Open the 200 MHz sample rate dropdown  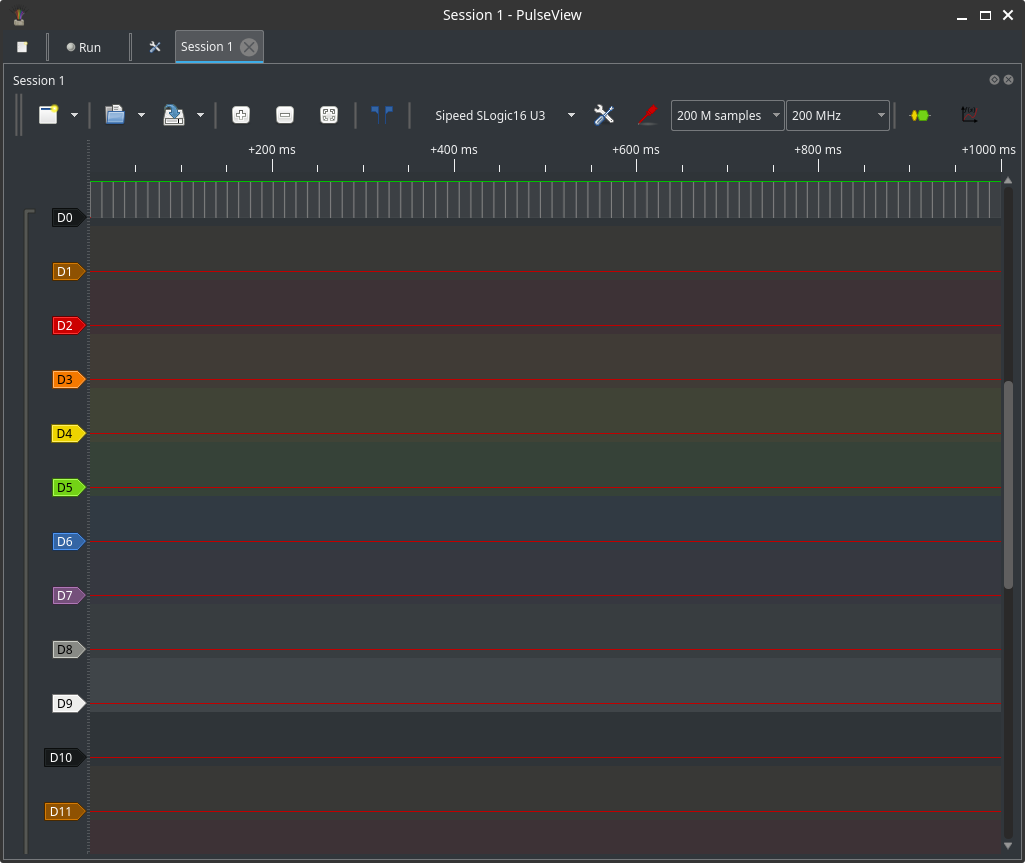pyautogui.click(x=837, y=116)
